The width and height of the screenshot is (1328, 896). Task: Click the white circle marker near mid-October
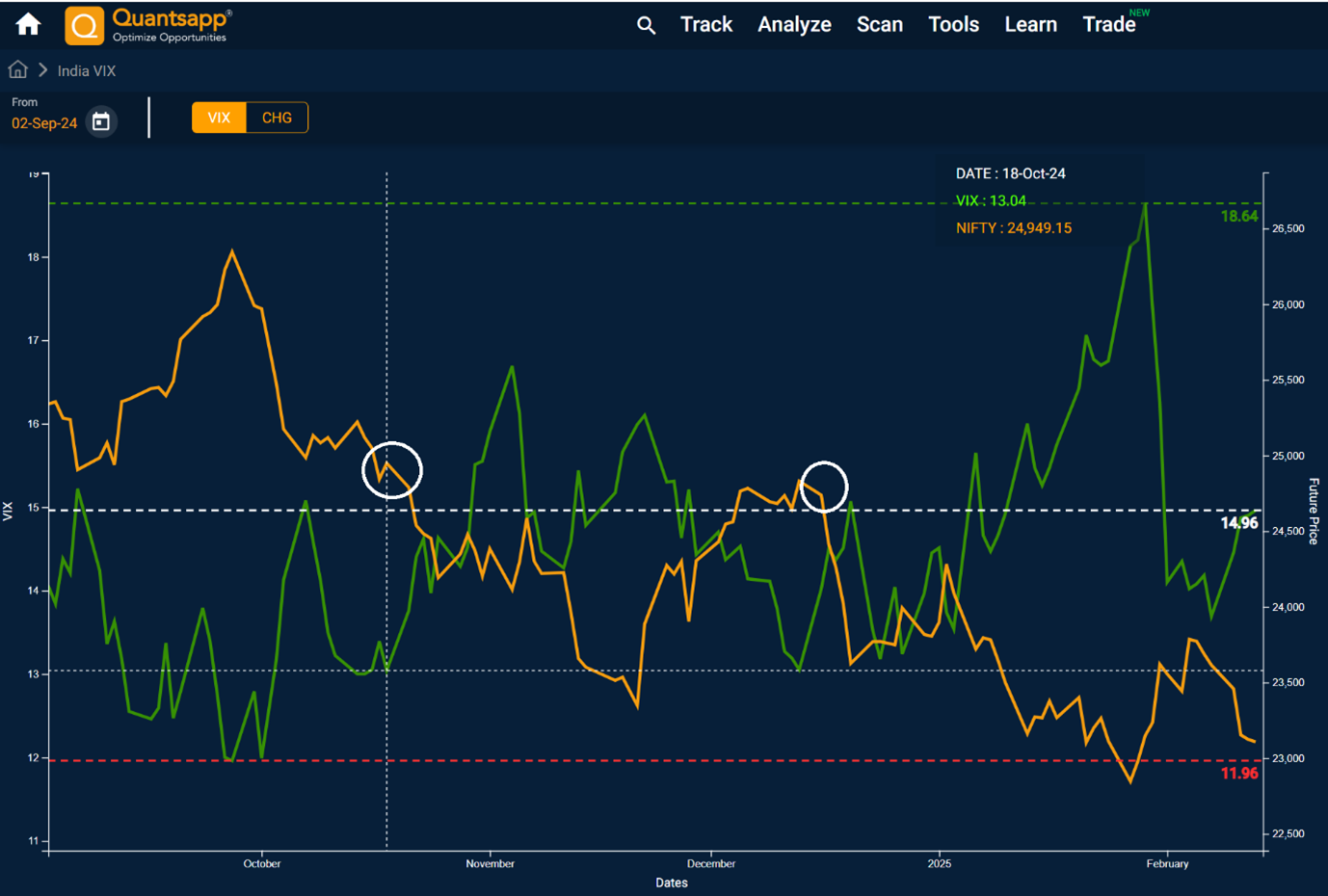click(391, 470)
